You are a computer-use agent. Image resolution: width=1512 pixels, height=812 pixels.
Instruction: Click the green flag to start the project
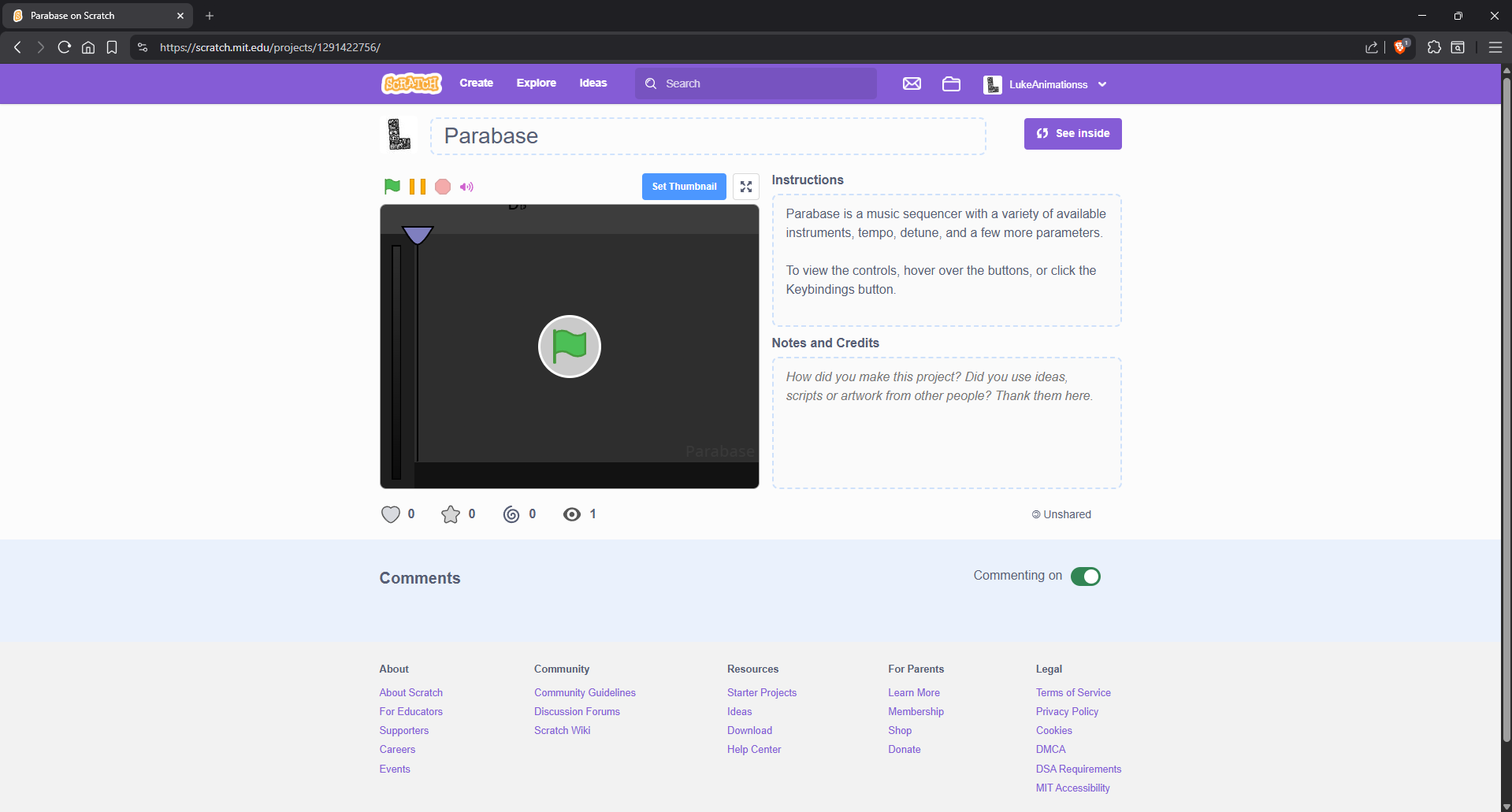click(x=392, y=187)
